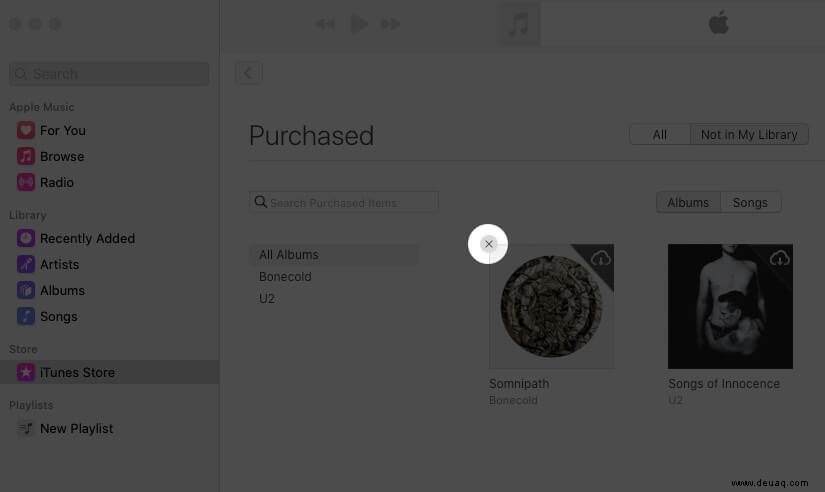Download Somnipath album via cloud icon
Screen dimensions: 825x492
[x=600, y=258]
